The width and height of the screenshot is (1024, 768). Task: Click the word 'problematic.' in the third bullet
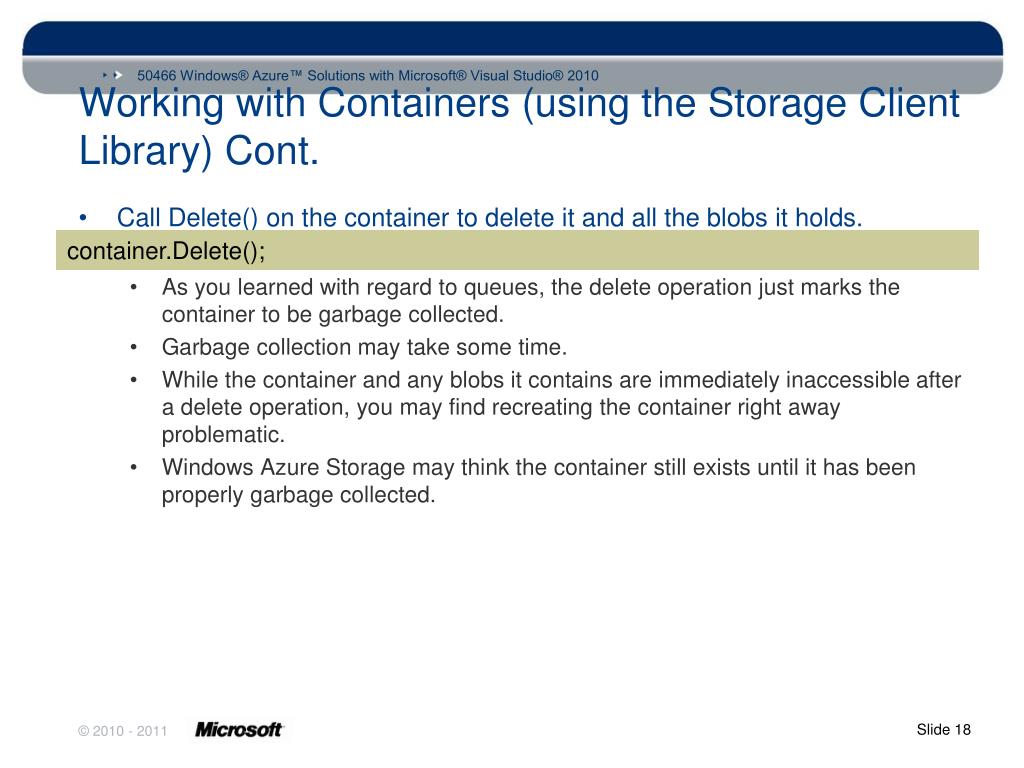click(x=223, y=435)
